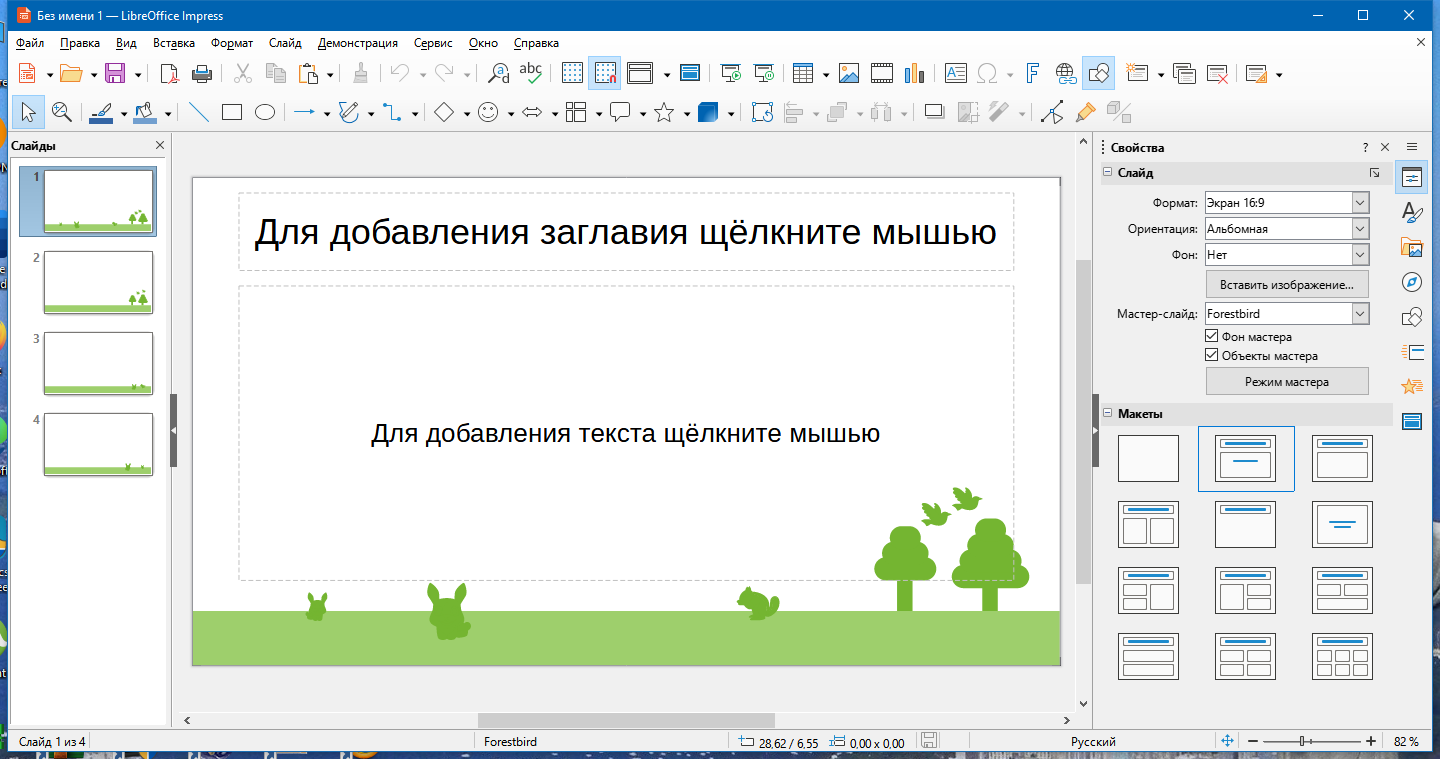Collapse the Макеты section expander
Screen dimensions: 1440x759
click(x=1108, y=413)
